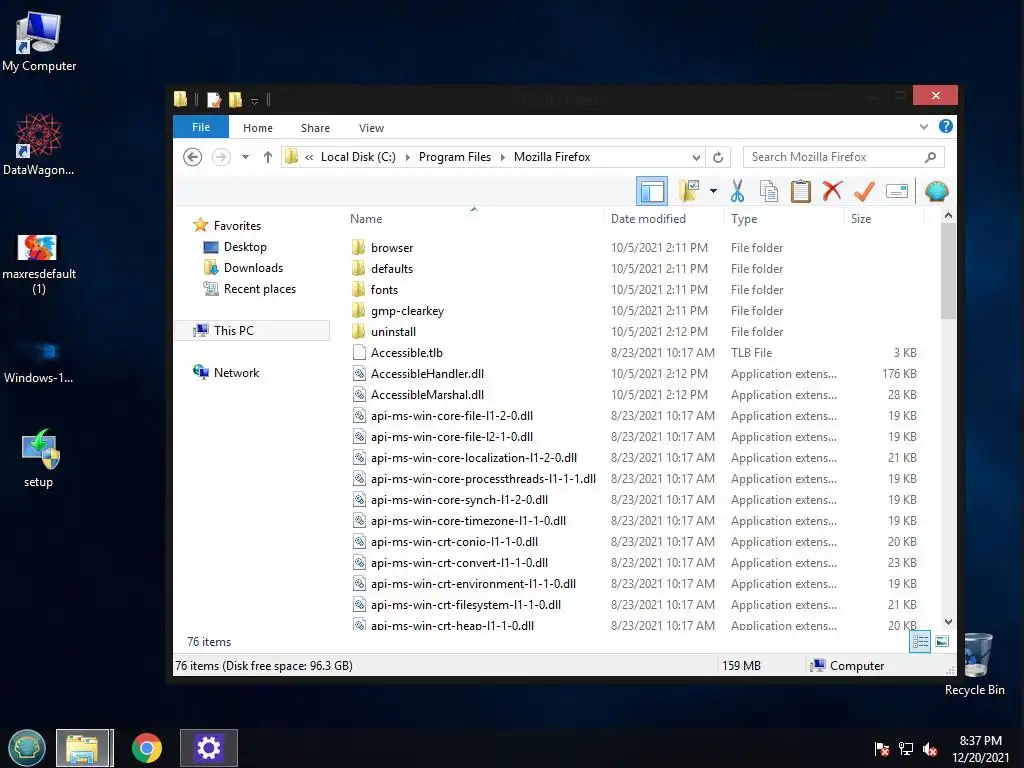Refresh the Mozilla Firefox folder
The image size is (1024, 768).
[x=718, y=157]
